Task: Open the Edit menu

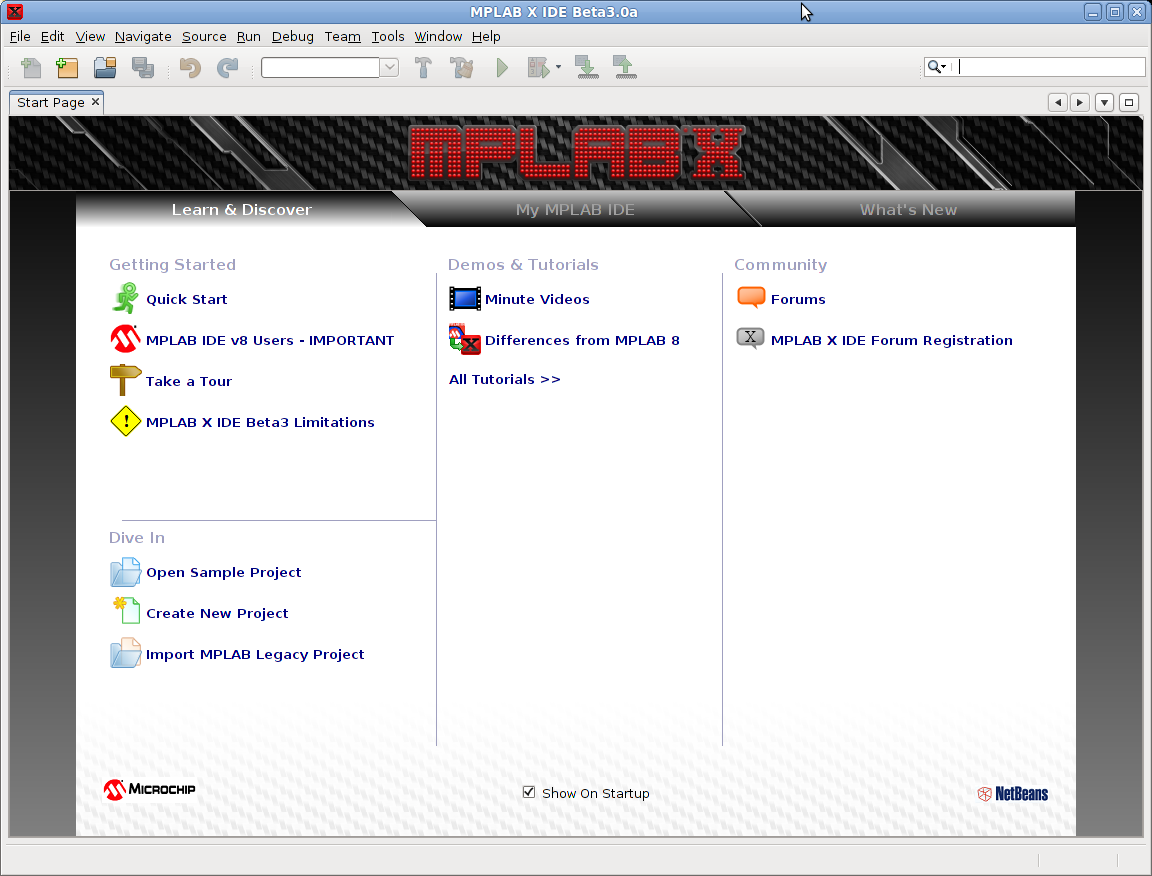Action: pos(52,36)
